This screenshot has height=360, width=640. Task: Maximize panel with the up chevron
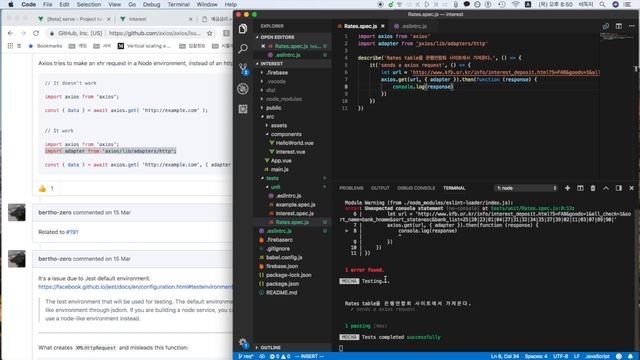(x=606, y=188)
